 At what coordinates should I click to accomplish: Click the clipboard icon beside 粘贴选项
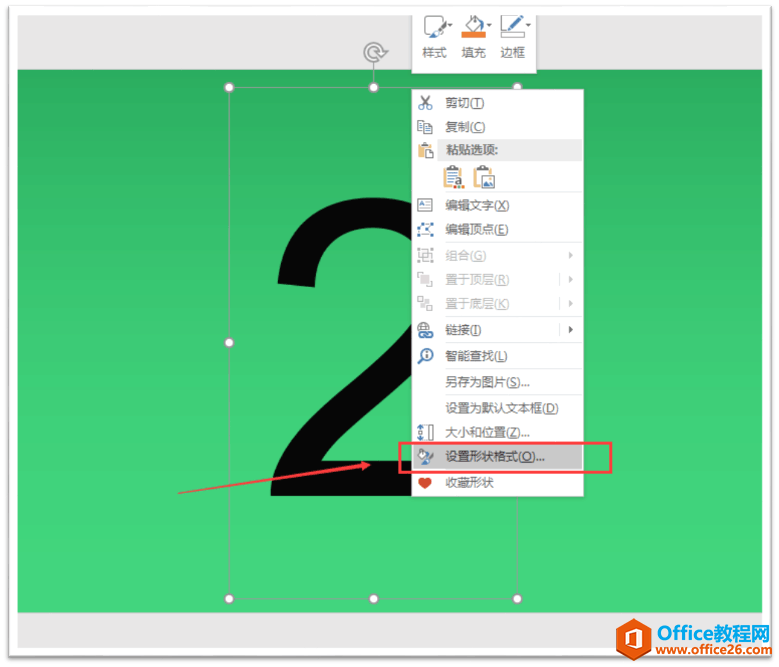[x=425, y=150]
